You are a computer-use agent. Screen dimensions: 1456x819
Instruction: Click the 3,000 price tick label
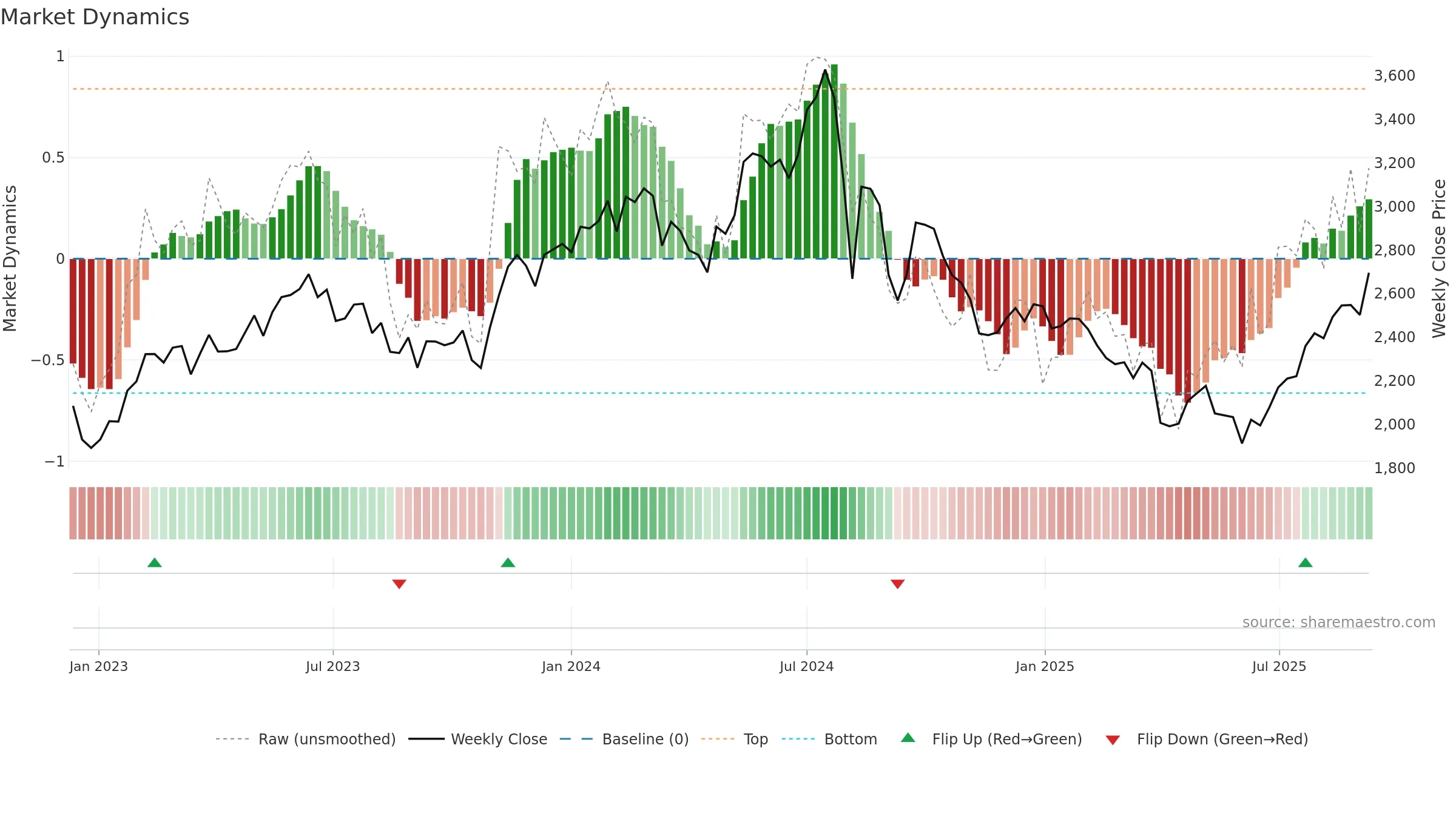click(1395, 206)
